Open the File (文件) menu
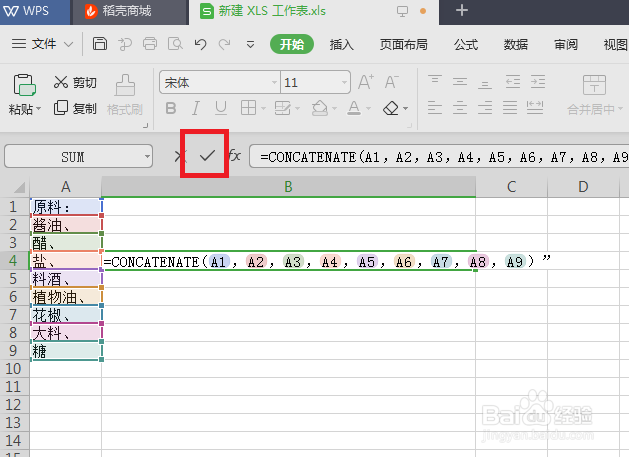 click(x=42, y=44)
